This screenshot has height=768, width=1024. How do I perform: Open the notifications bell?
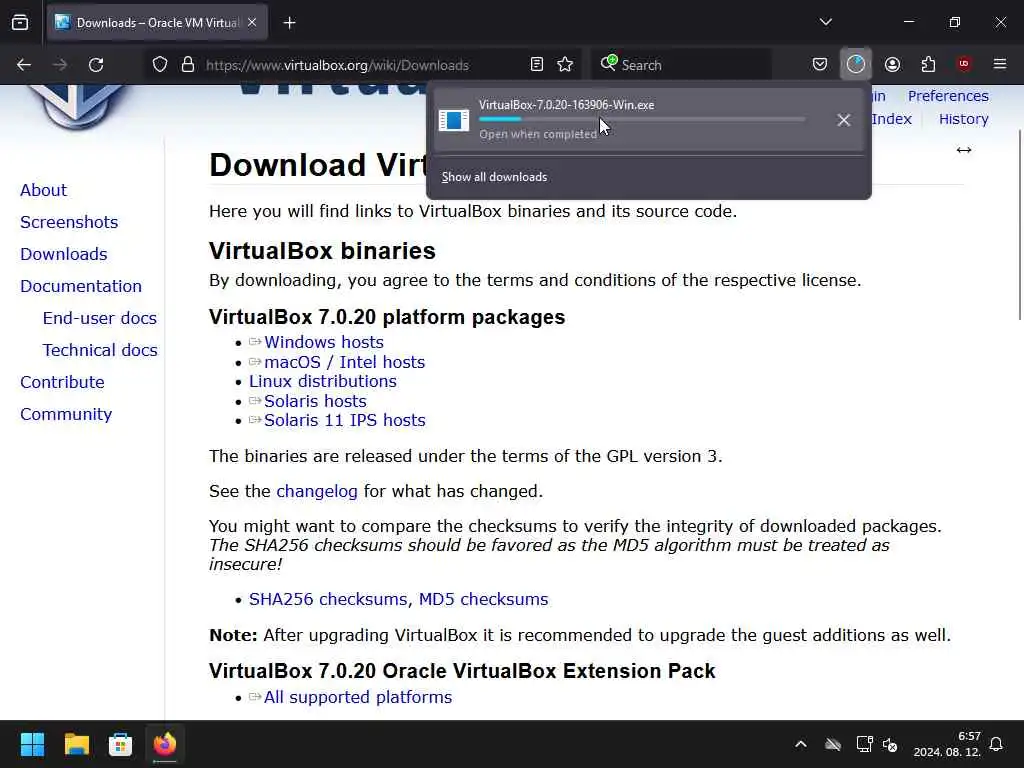click(996, 744)
